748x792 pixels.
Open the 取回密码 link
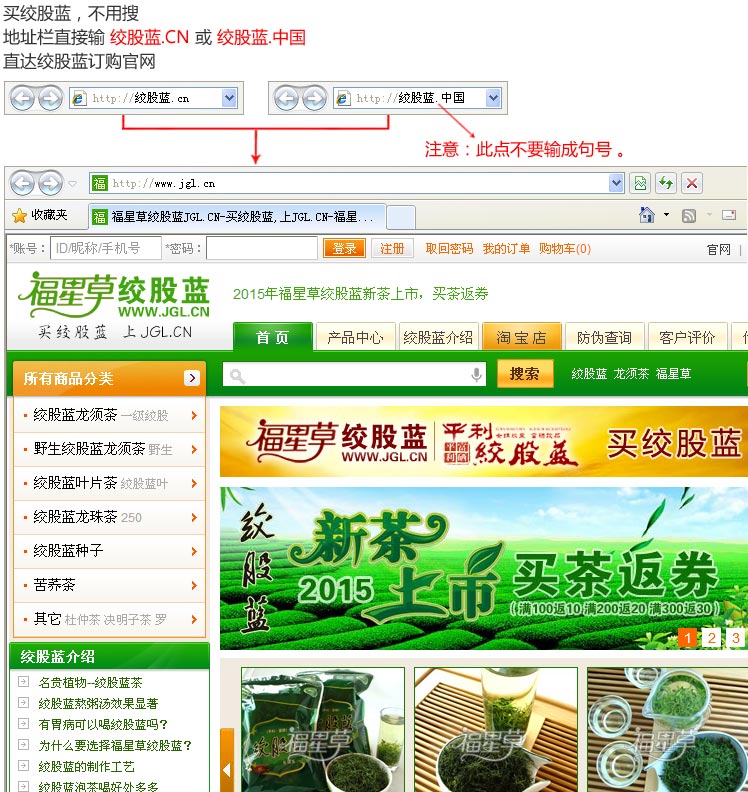[449, 249]
